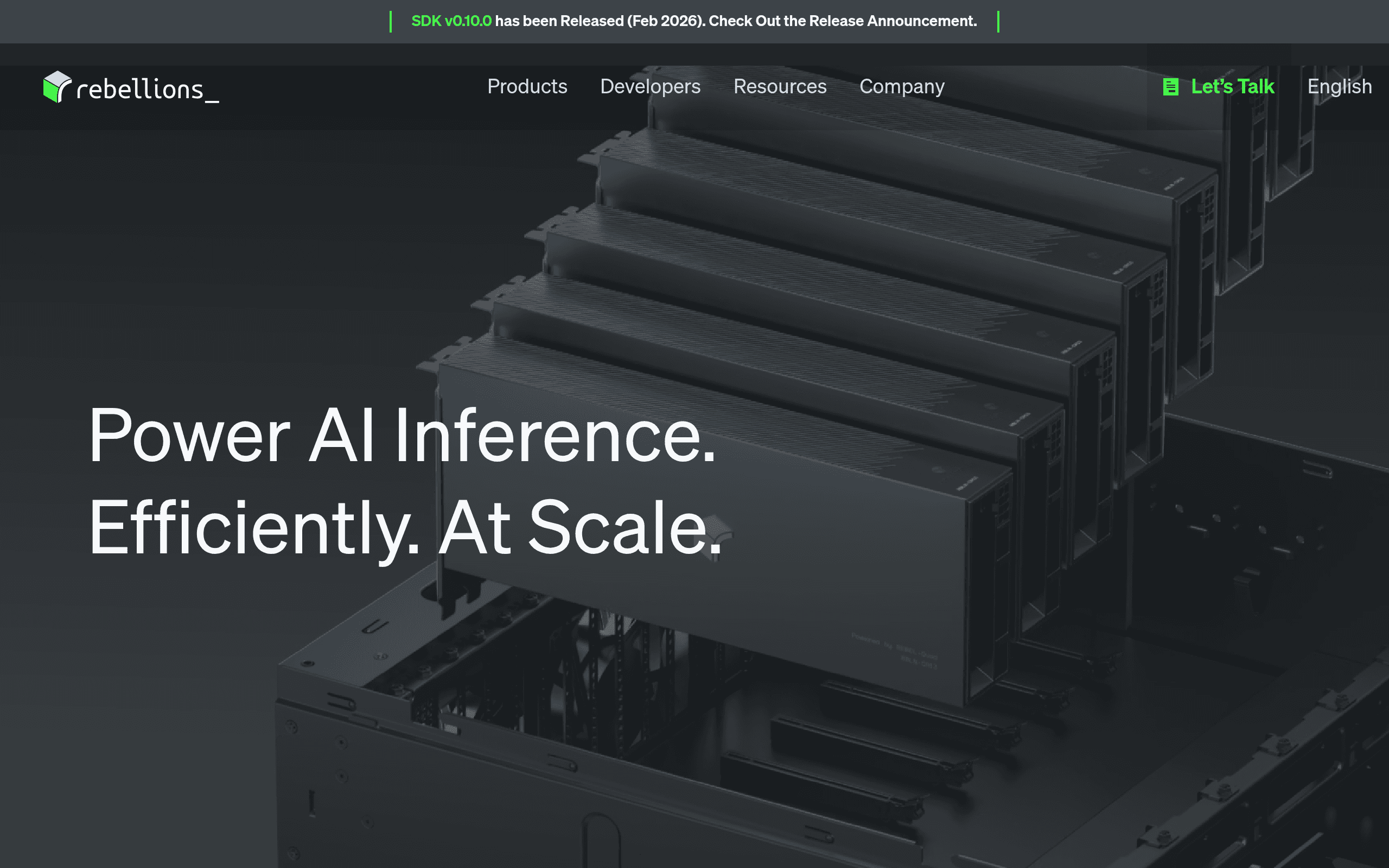Click the left green bar in announcement banner
The width and height of the screenshot is (1389, 868).
pyautogui.click(x=390, y=22)
